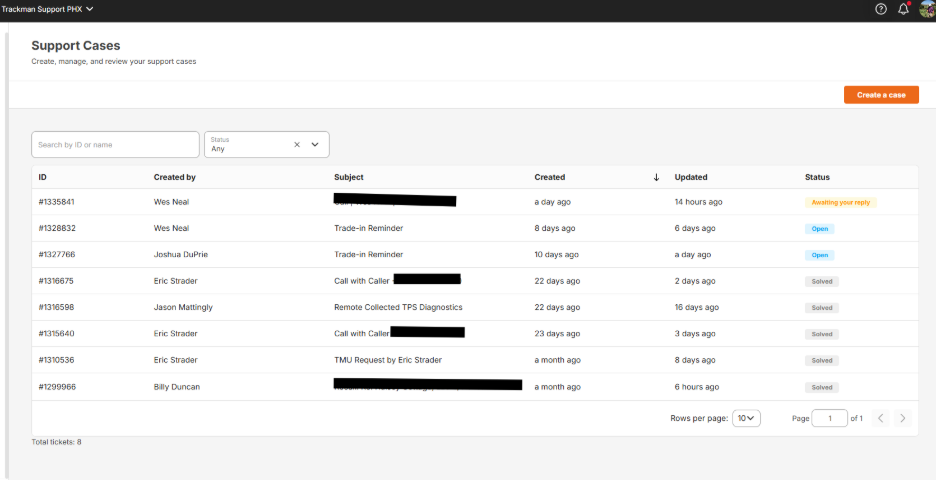This screenshot has height=480, width=936.
Task: Click Open status badge for case #1327766
Action: point(820,255)
